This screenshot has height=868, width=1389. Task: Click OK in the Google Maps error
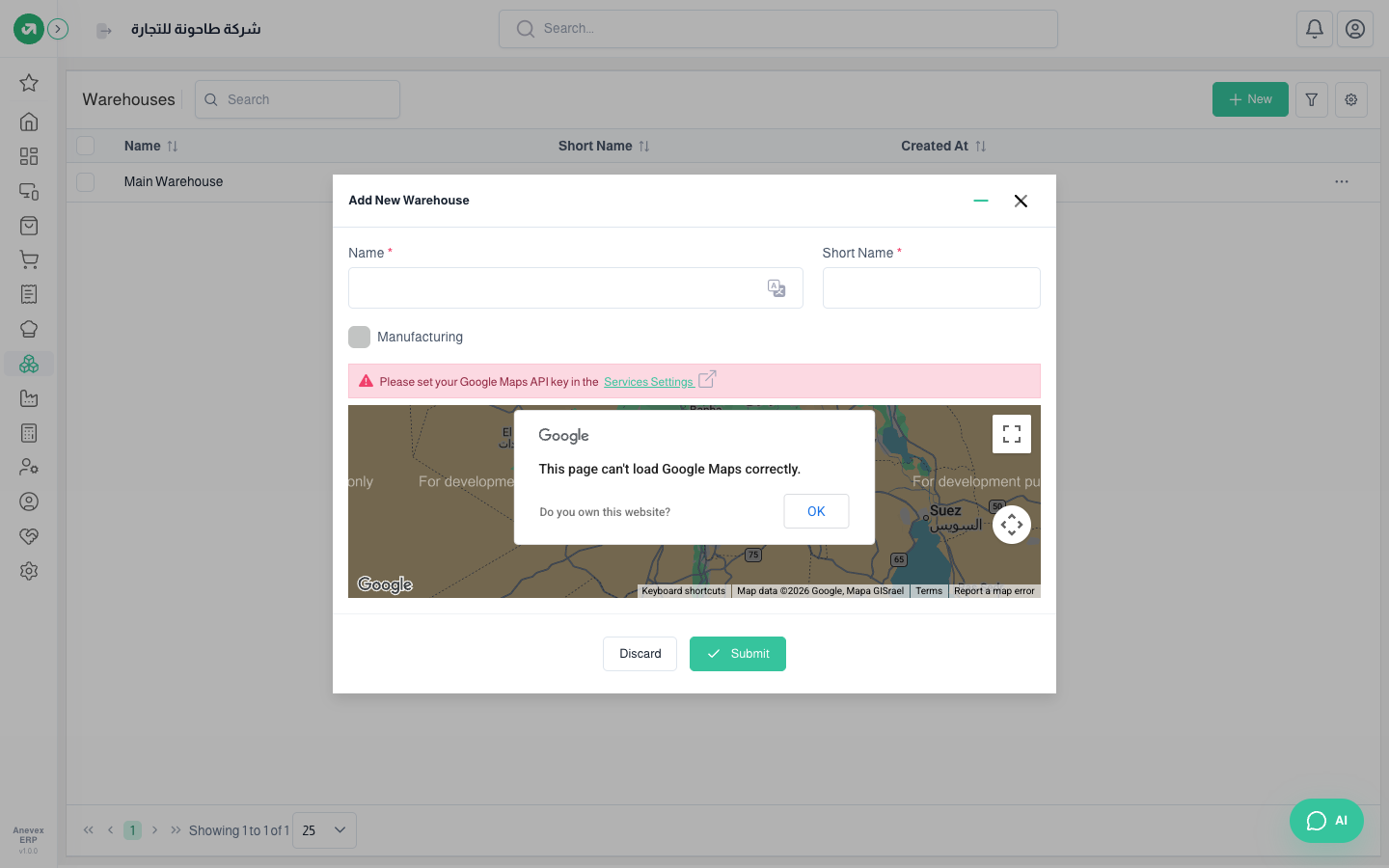(x=816, y=511)
